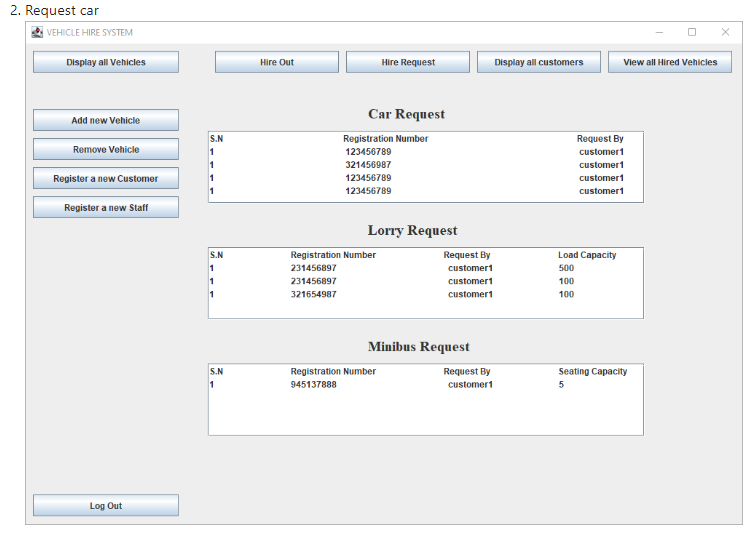
Task: Show Display all customers
Action: pyautogui.click(x=539, y=62)
